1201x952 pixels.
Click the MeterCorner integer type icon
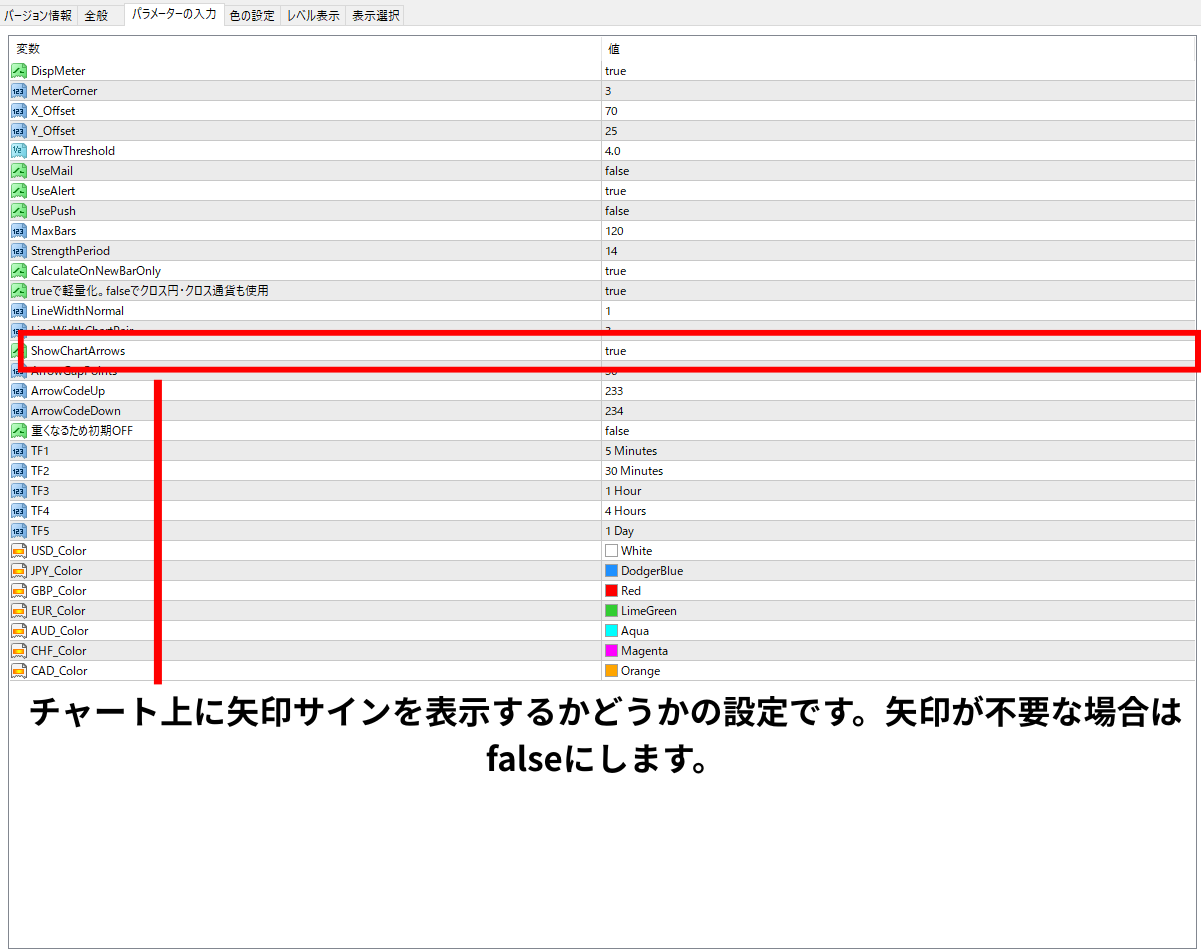pyautogui.click(x=18, y=91)
